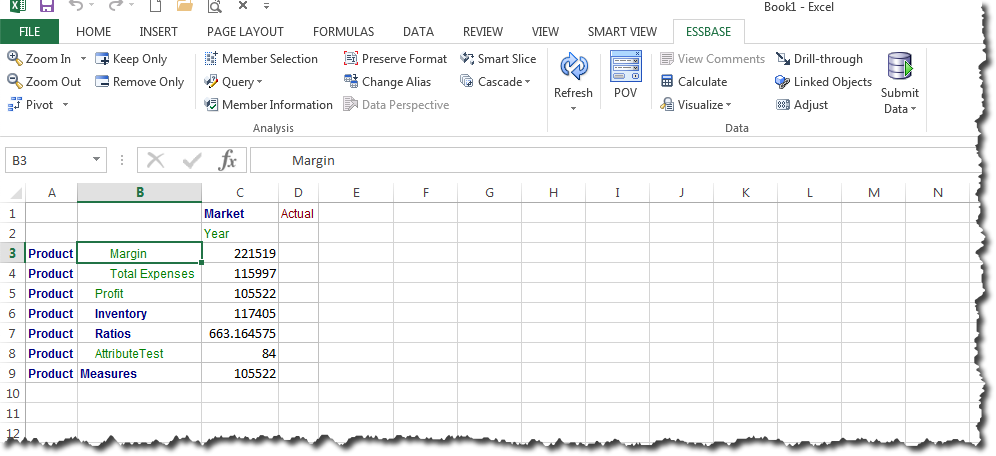Select the Ratios cell
This screenshot has width=996, height=456.
pos(140,333)
